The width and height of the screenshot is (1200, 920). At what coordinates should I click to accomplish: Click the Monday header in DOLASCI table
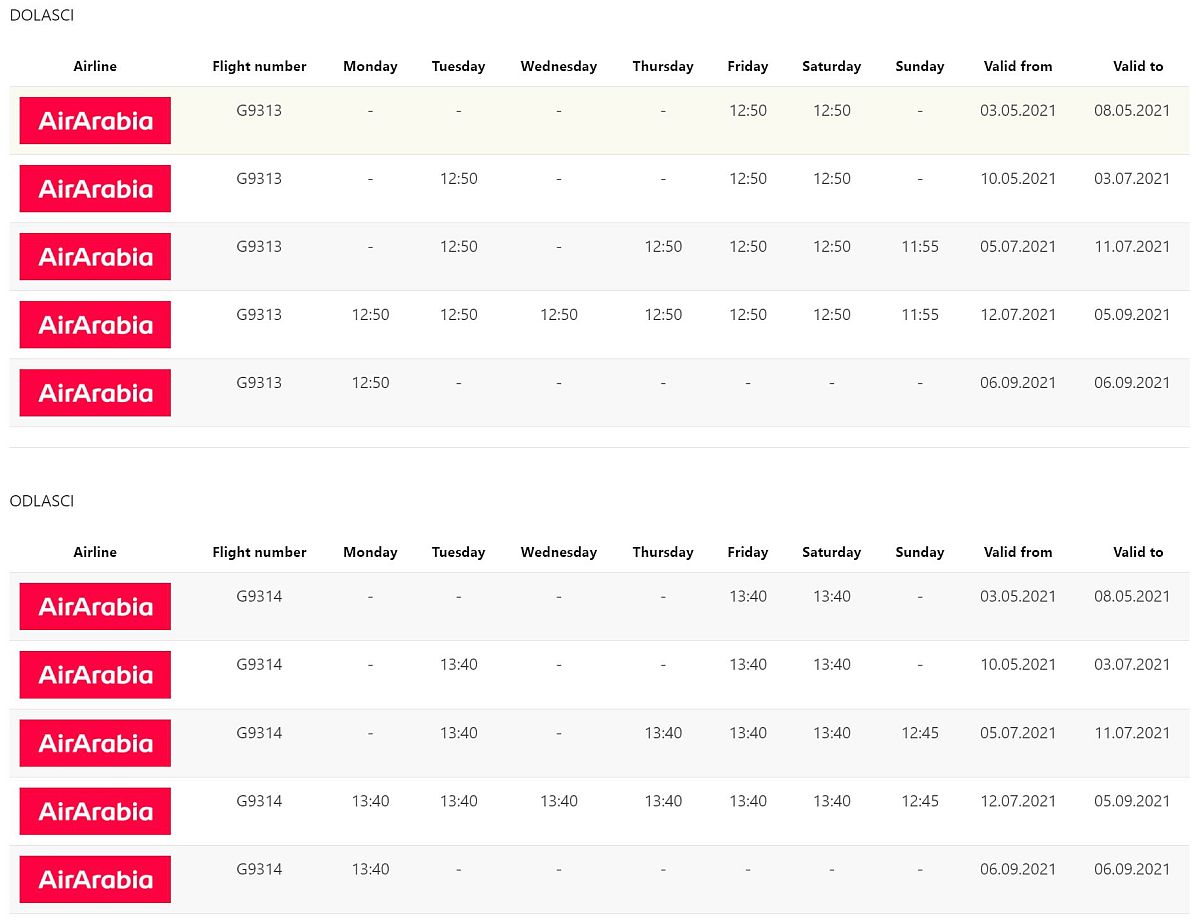point(370,66)
